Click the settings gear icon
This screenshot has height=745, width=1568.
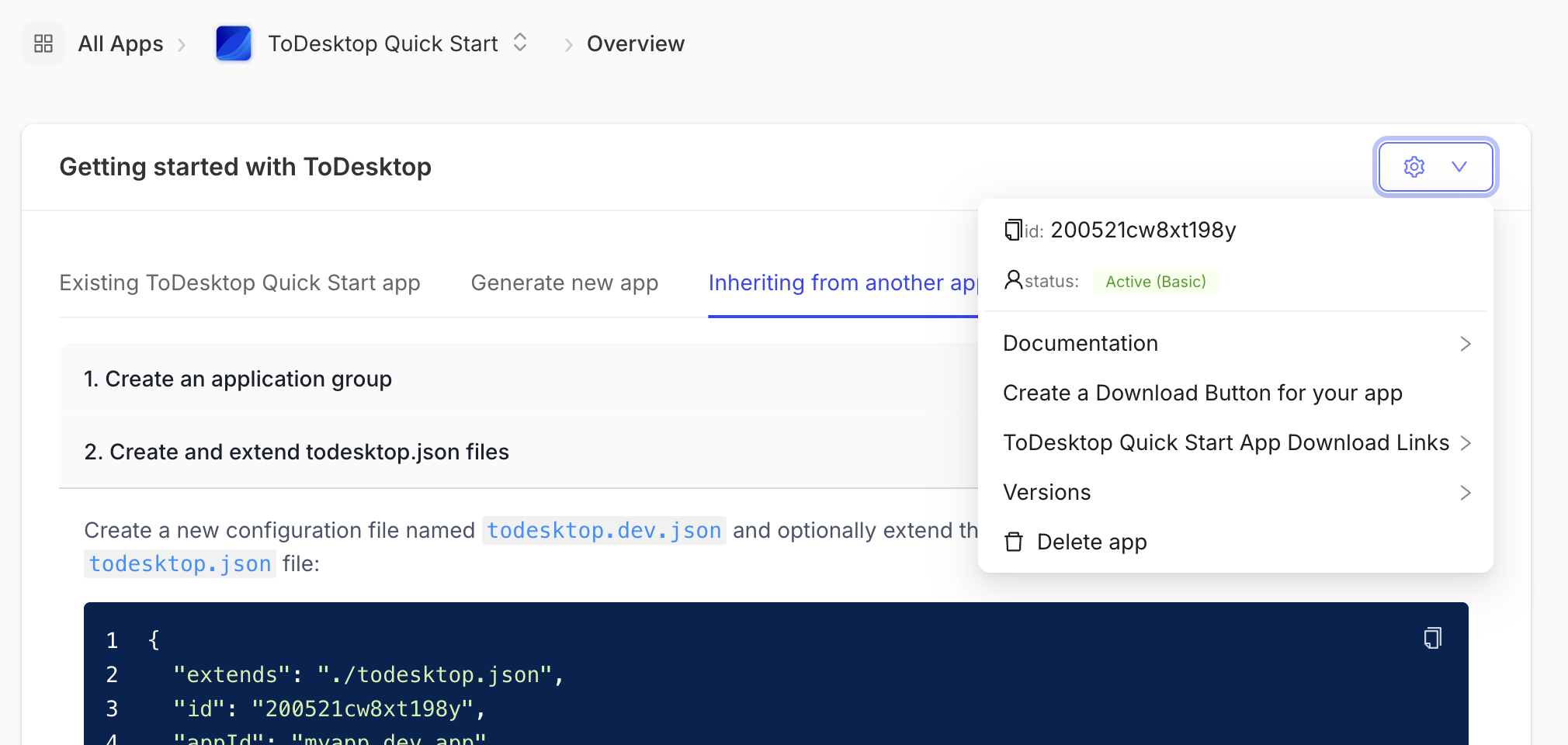[x=1414, y=167]
